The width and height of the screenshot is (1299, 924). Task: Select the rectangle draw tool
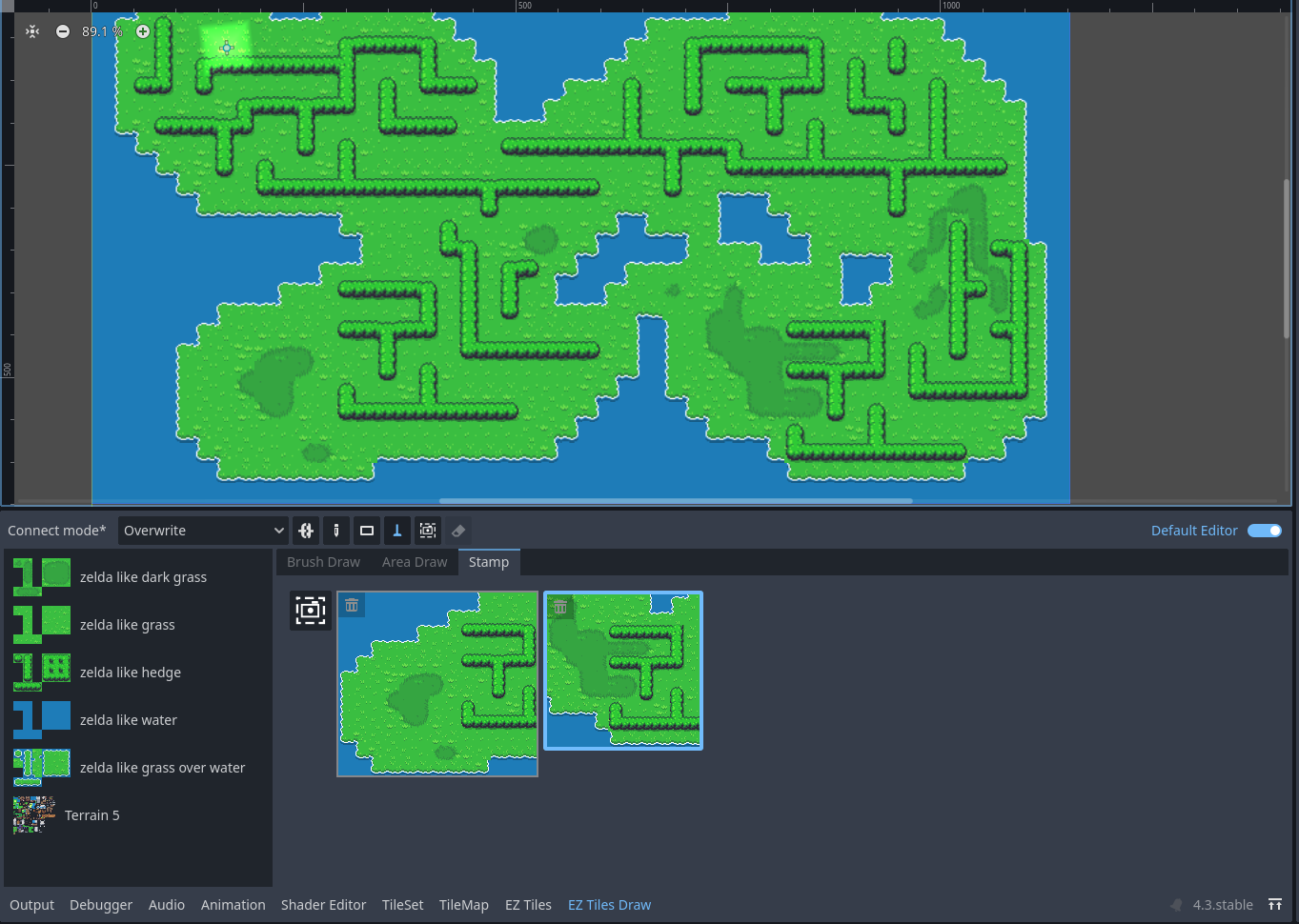[367, 531]
